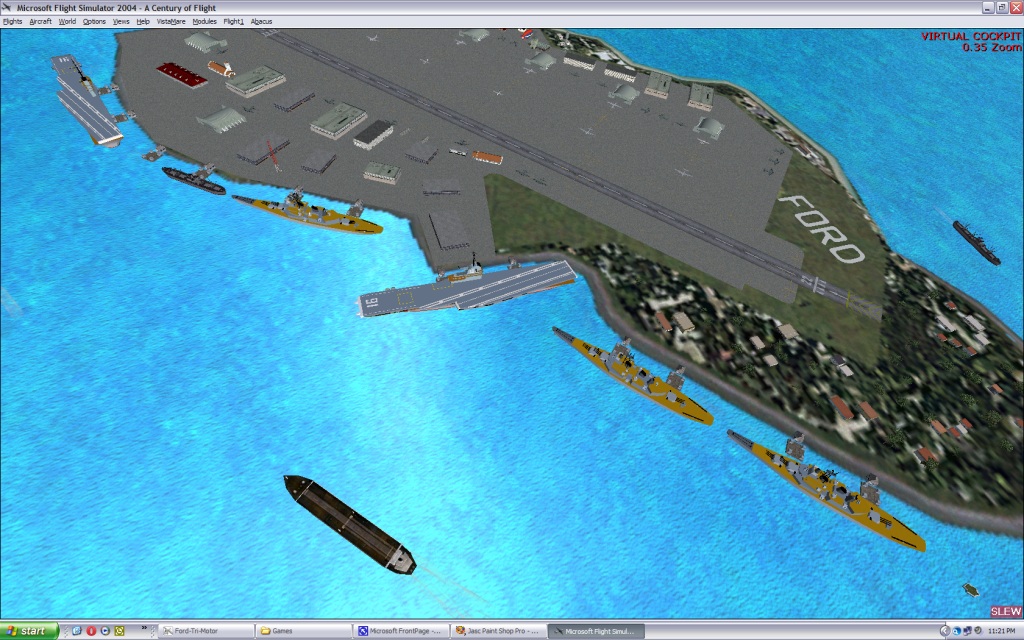This screenshot has width=1024, height=640.
Task: Click the Windows start button
Action: [x=29, y=631]
